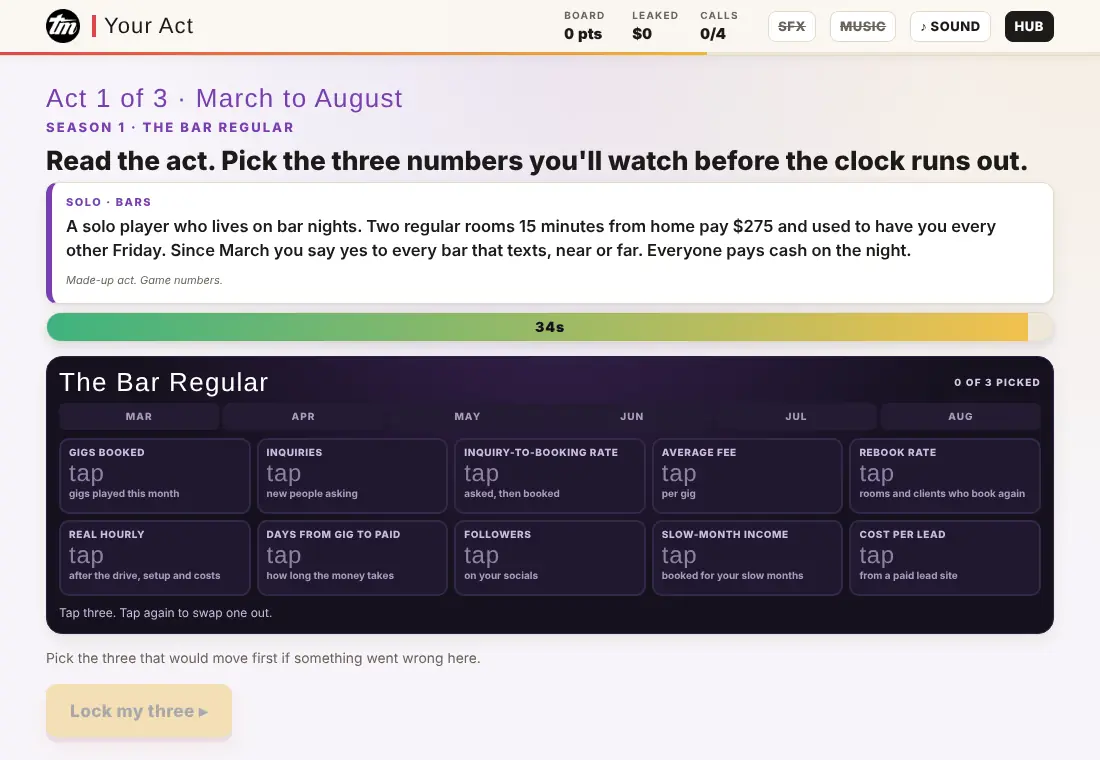
Task: Select the MAR month column
Action: coord(139,416)
